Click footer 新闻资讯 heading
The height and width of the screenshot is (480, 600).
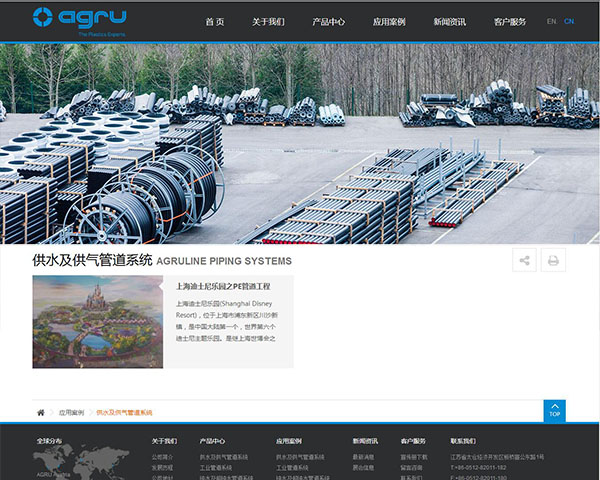365,440
